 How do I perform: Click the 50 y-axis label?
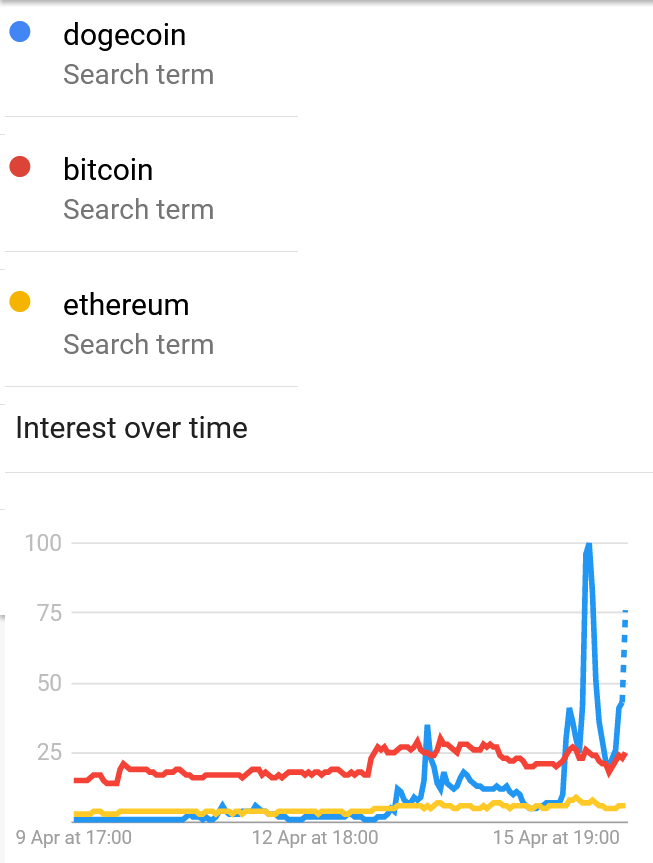coord(50,683)
